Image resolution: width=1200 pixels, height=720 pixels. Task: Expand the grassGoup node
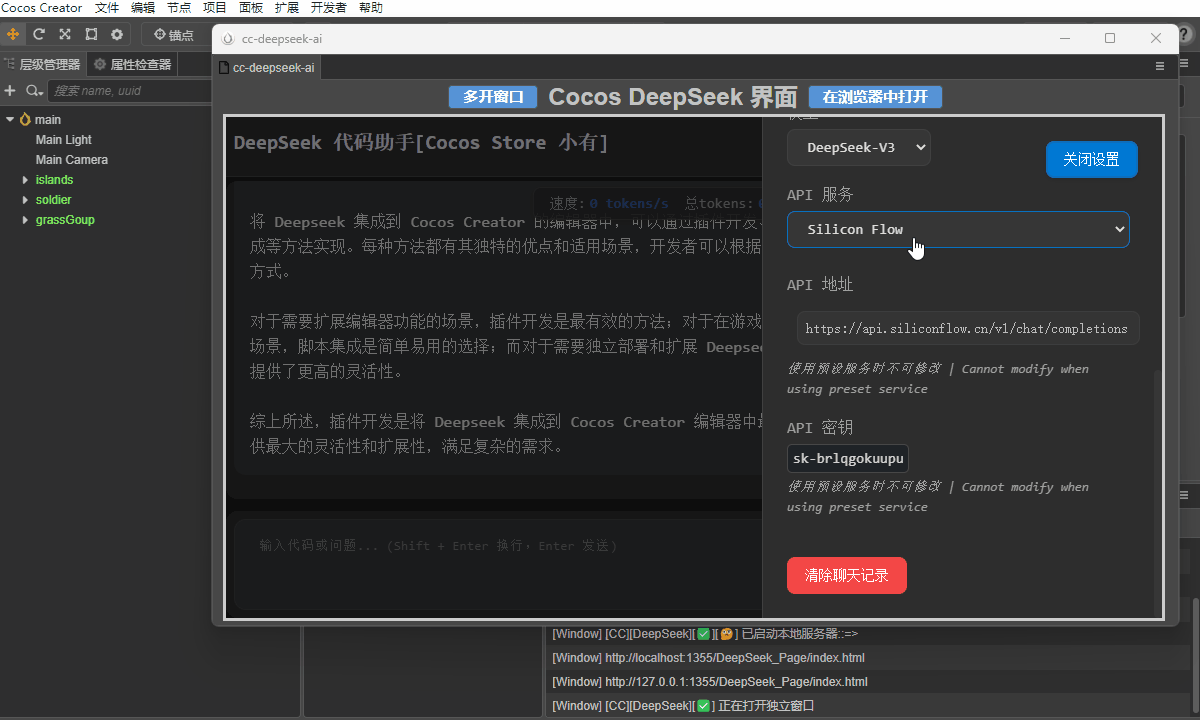click(x=26, y=220)
